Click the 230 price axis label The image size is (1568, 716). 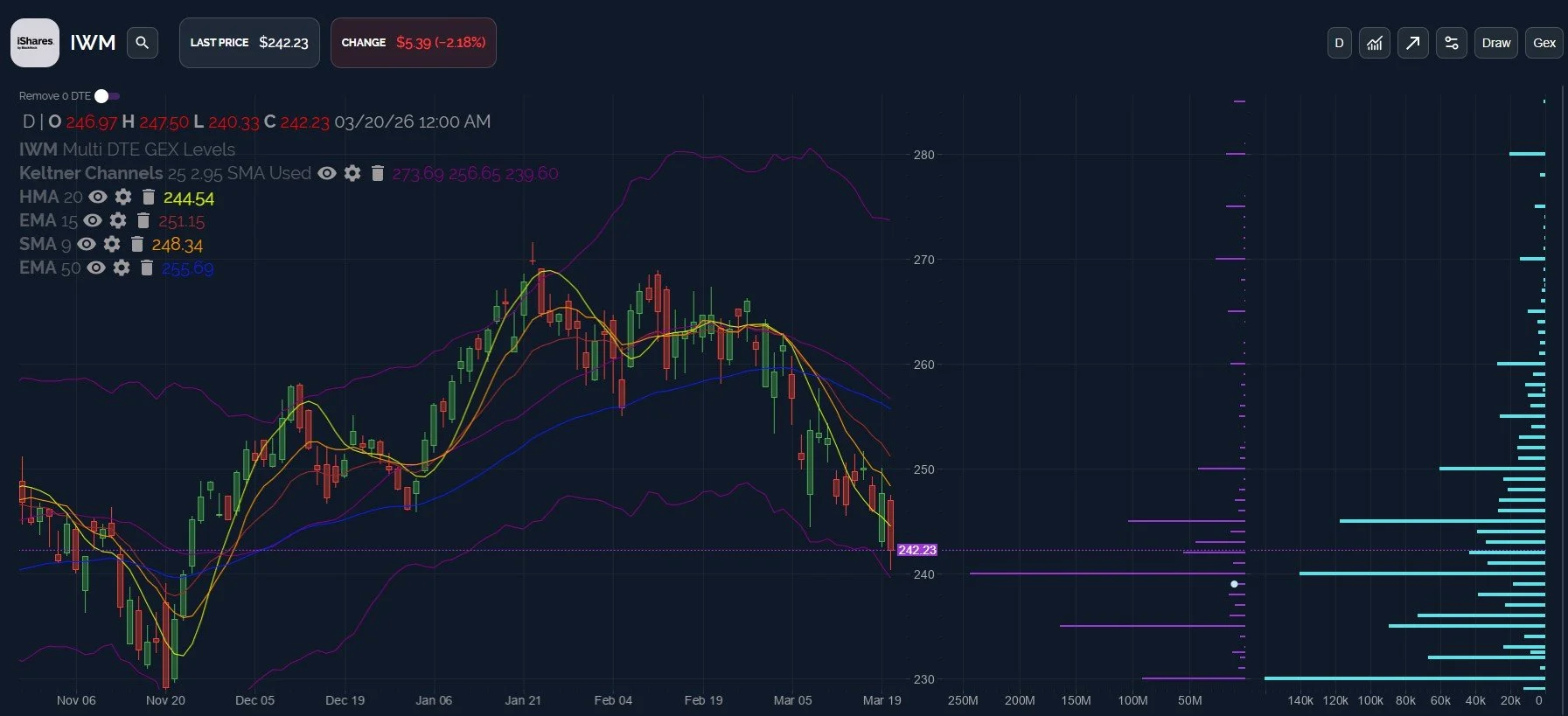point(923,679)
